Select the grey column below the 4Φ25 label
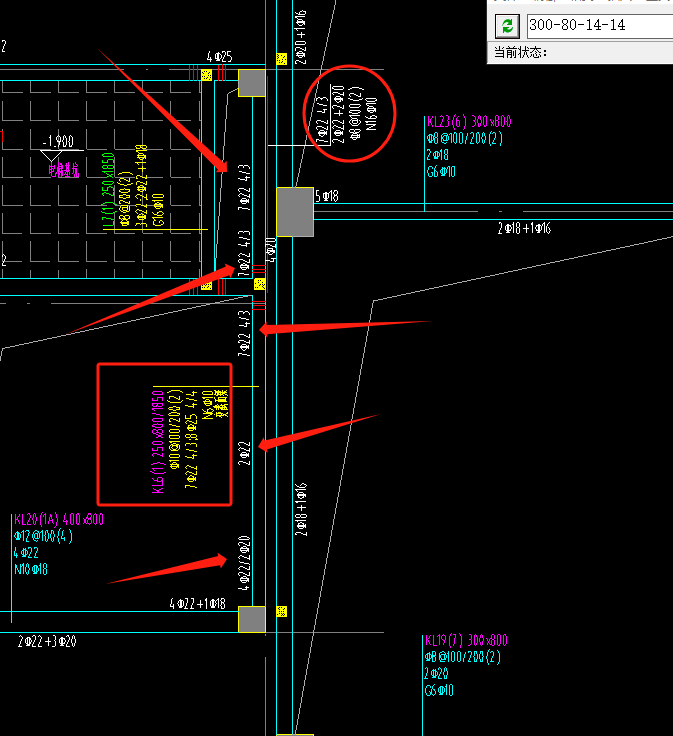The image size is (673, 736). [x=252, y=83]
